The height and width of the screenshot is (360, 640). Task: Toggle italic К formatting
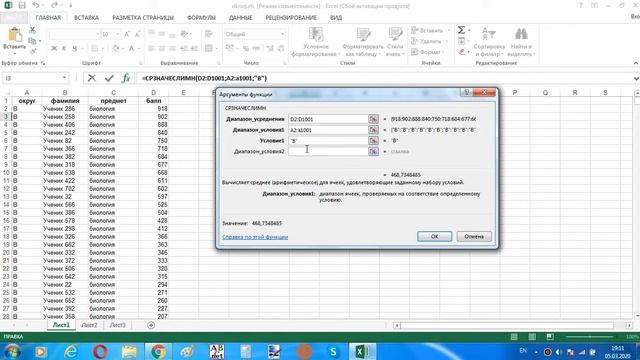coord(64,49)
